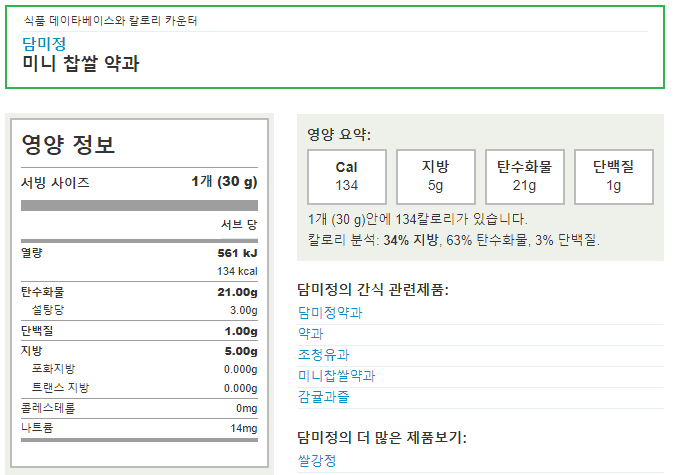Image resolution: width=677 pixels, height=475 pixels.
Task: Click the 포화지방 row label
Action: [x=53, y=368]
